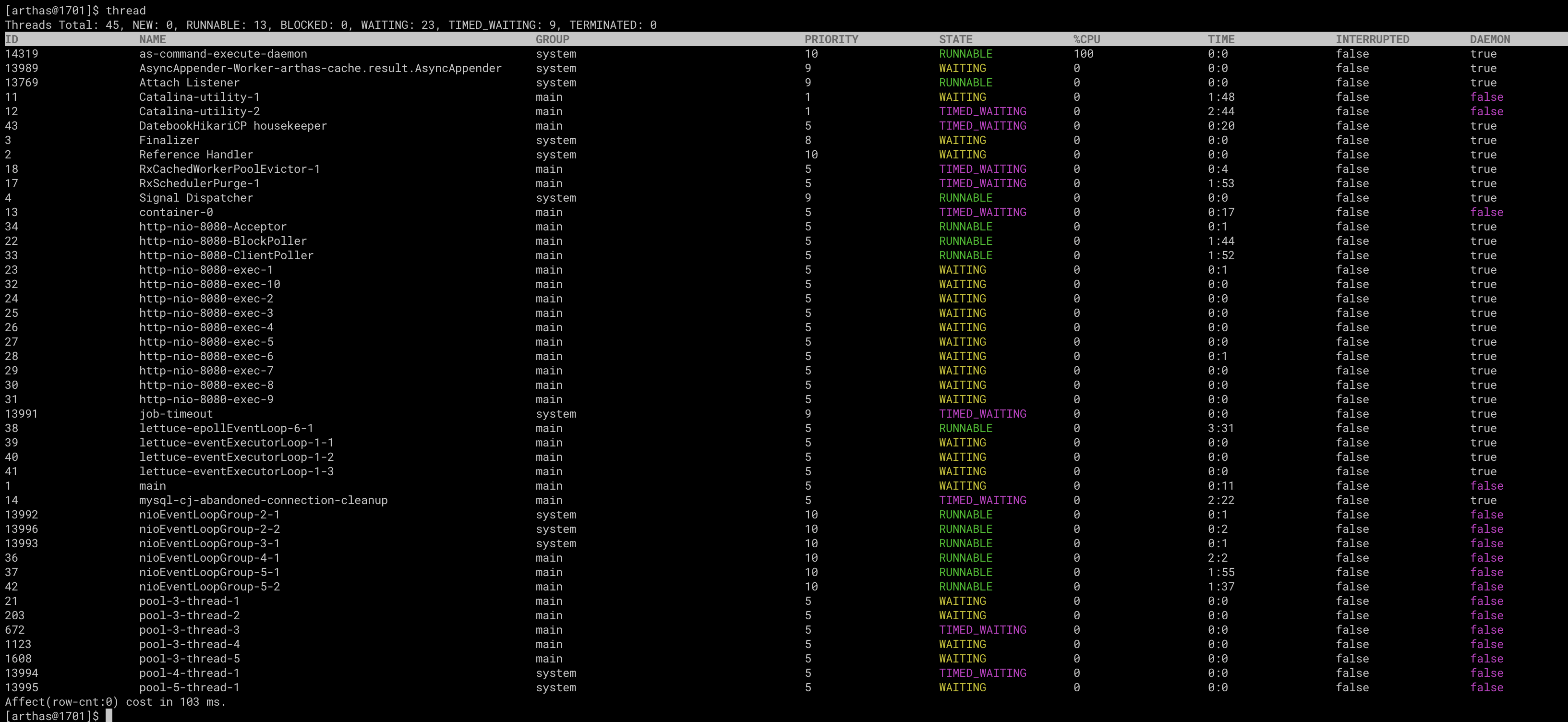Image resolution: width=1568 pixels, height=722 pixels.
Task: Click the command prompt cursor at bottom
Action: click(x=109, y=715)
